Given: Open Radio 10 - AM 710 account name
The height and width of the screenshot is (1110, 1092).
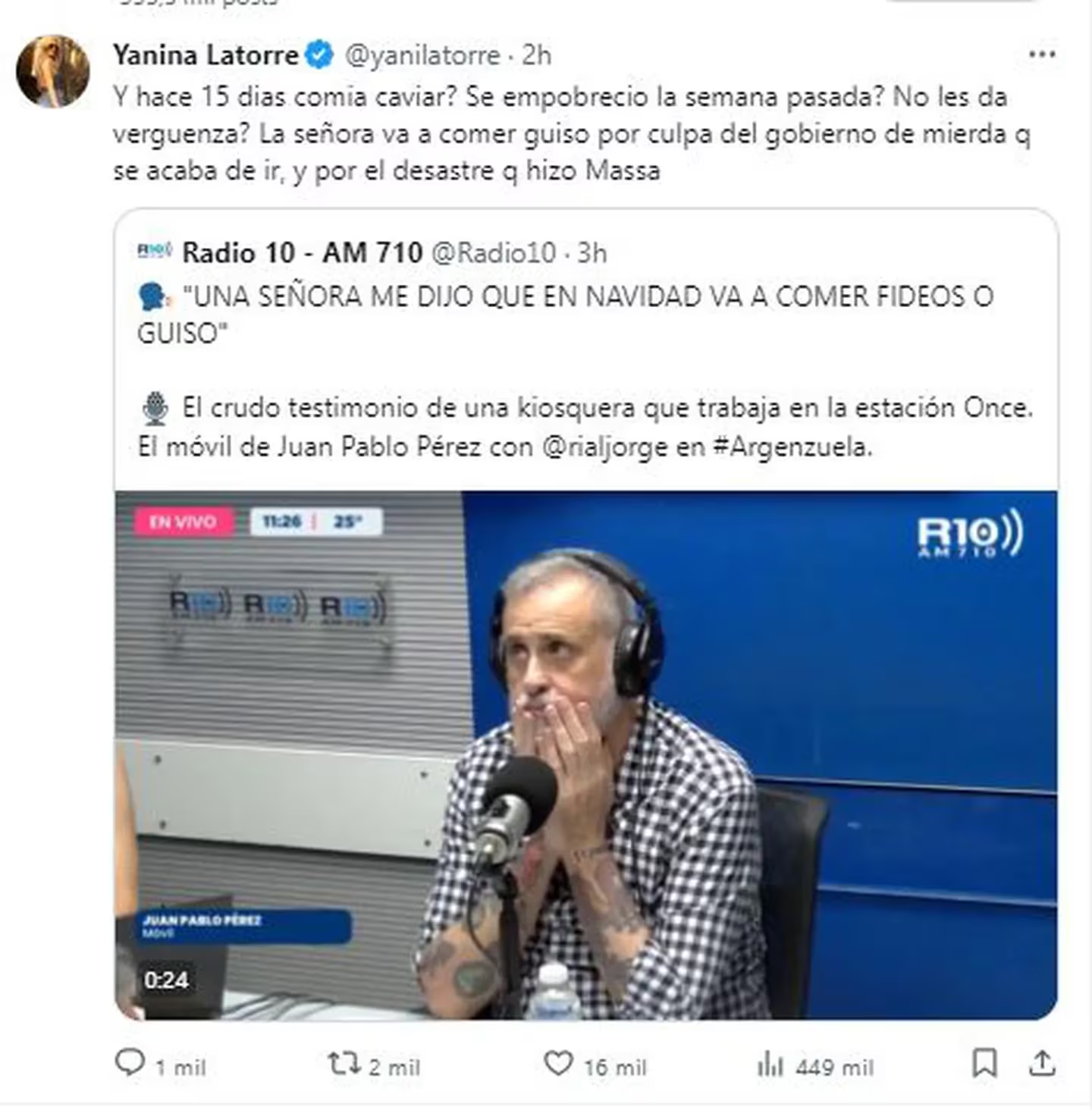Looking at the screenshot, I should tap(303, 252).
